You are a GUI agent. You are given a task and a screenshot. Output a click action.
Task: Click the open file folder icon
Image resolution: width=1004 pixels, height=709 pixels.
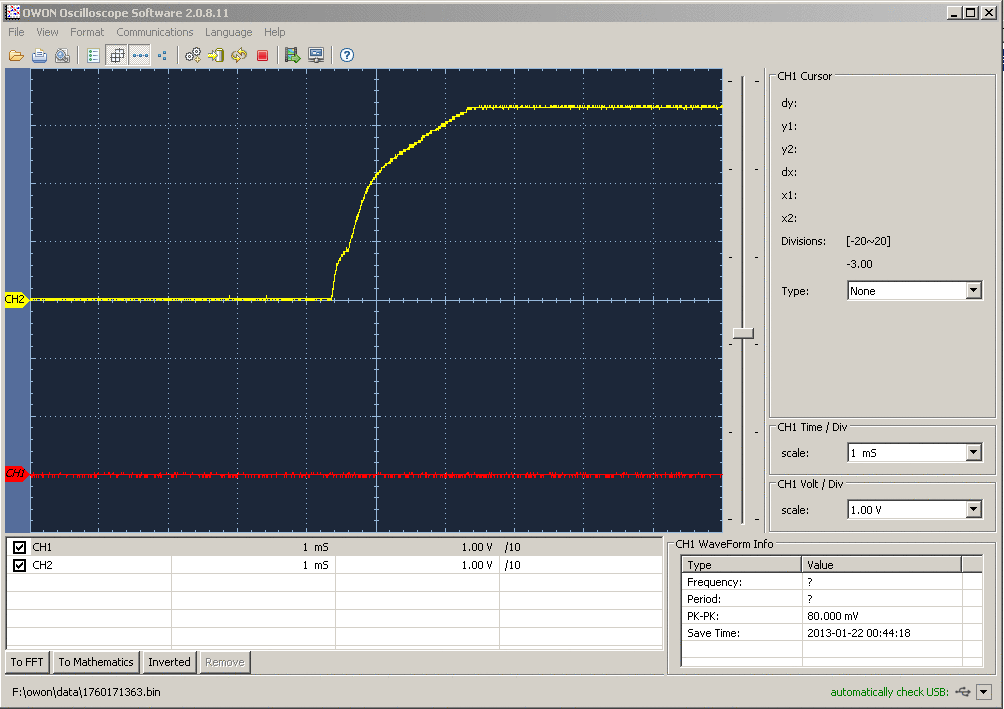[16, 56]
